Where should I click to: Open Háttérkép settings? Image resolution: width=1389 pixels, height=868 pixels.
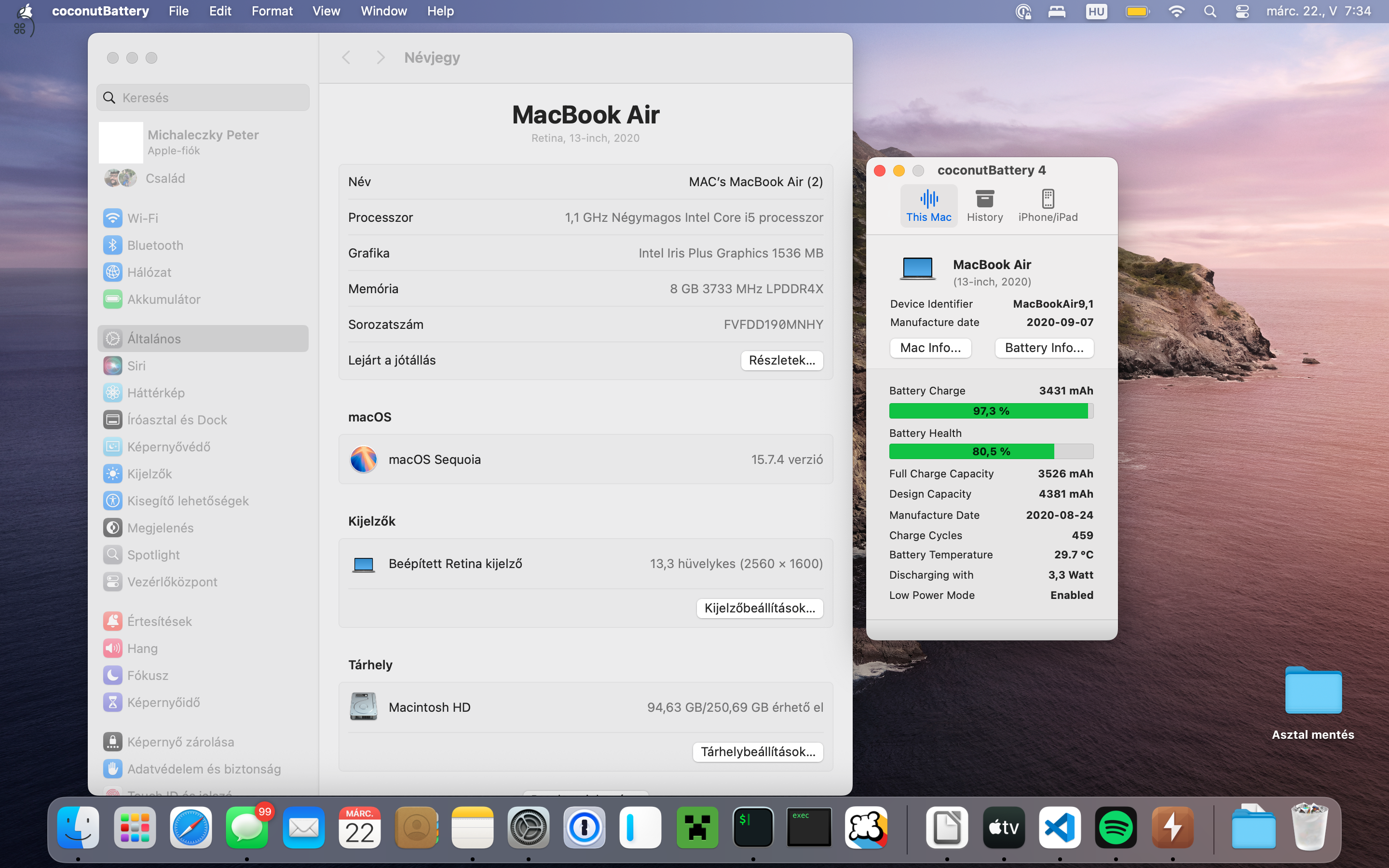(x=156, y=393)
